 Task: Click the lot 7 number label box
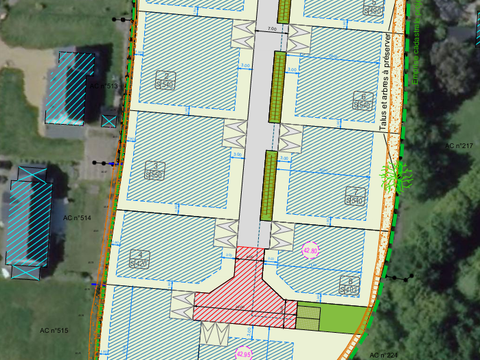[x=355, y=196]
